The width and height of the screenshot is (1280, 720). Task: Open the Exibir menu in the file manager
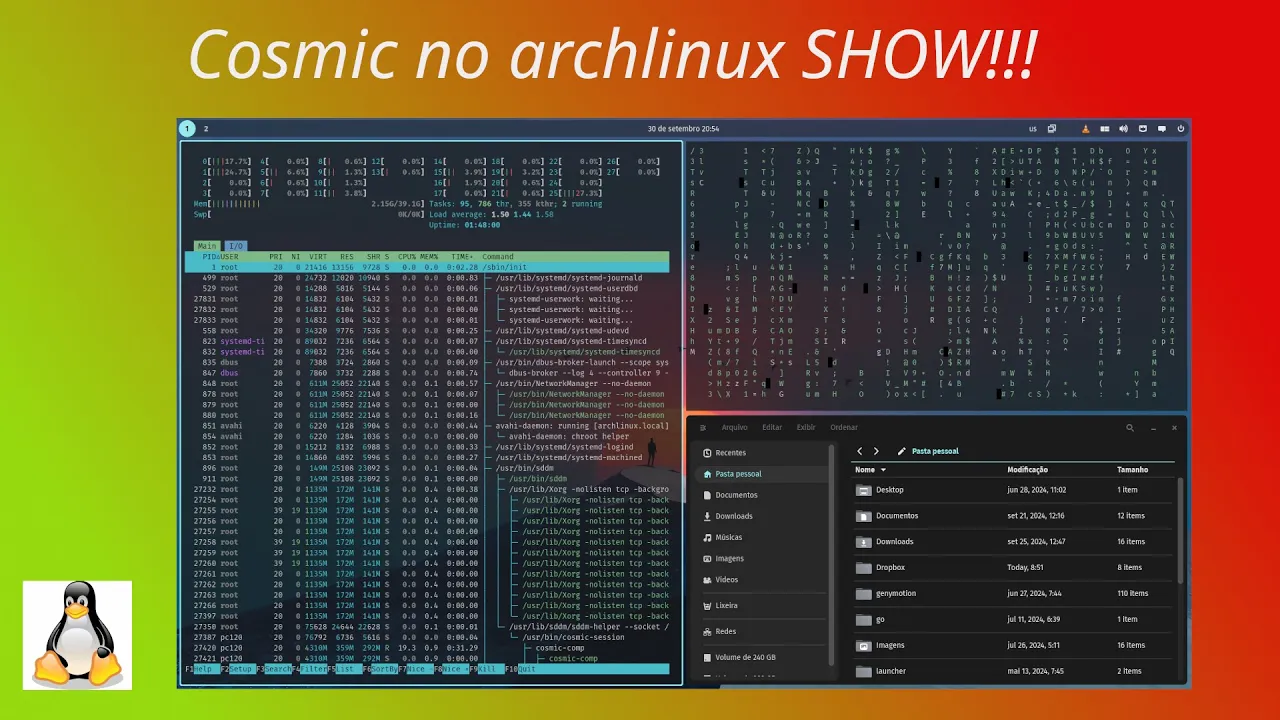tap(806, 427)
